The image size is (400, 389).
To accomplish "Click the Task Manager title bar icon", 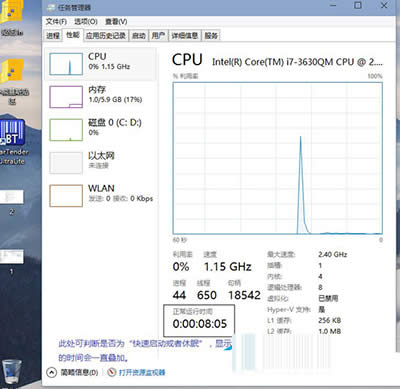I will point(51,7).
